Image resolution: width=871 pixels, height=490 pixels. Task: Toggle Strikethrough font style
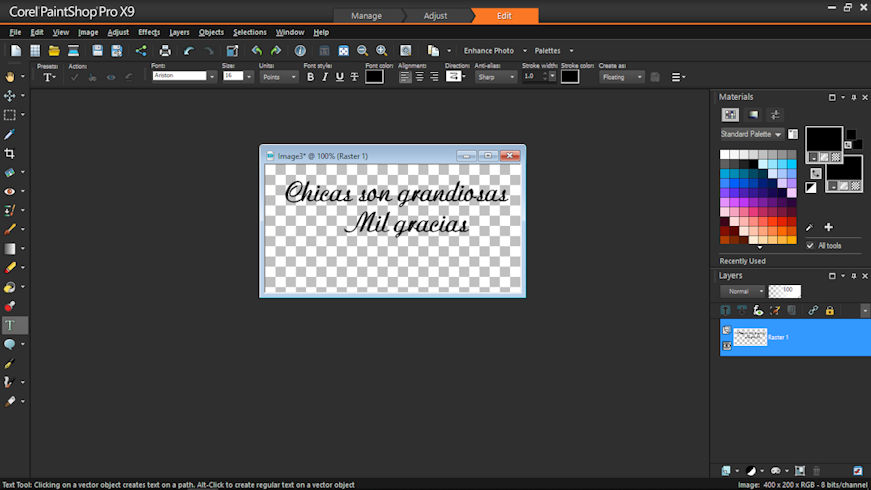354,77
